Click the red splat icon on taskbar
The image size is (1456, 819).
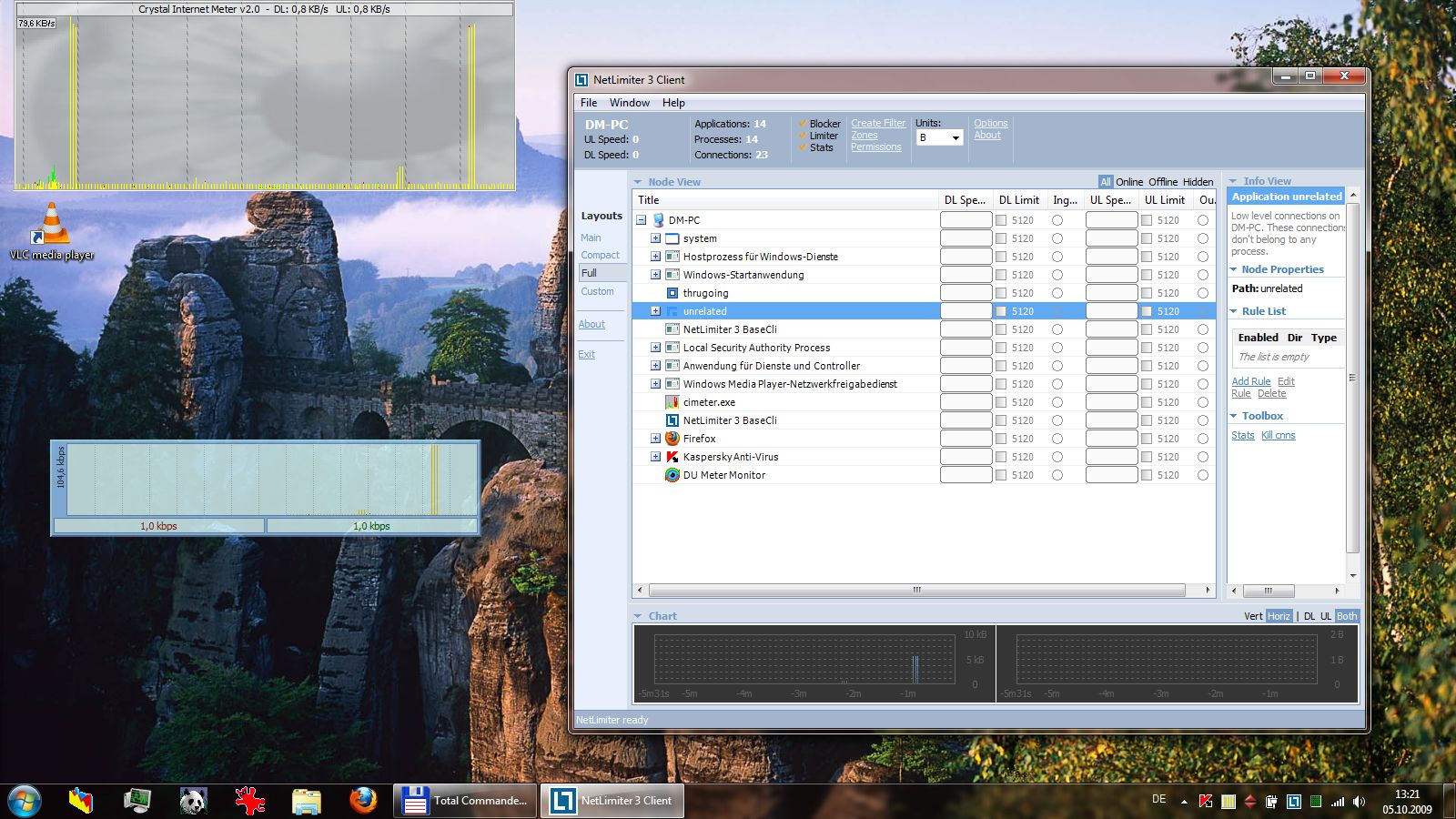click(249, 801)
